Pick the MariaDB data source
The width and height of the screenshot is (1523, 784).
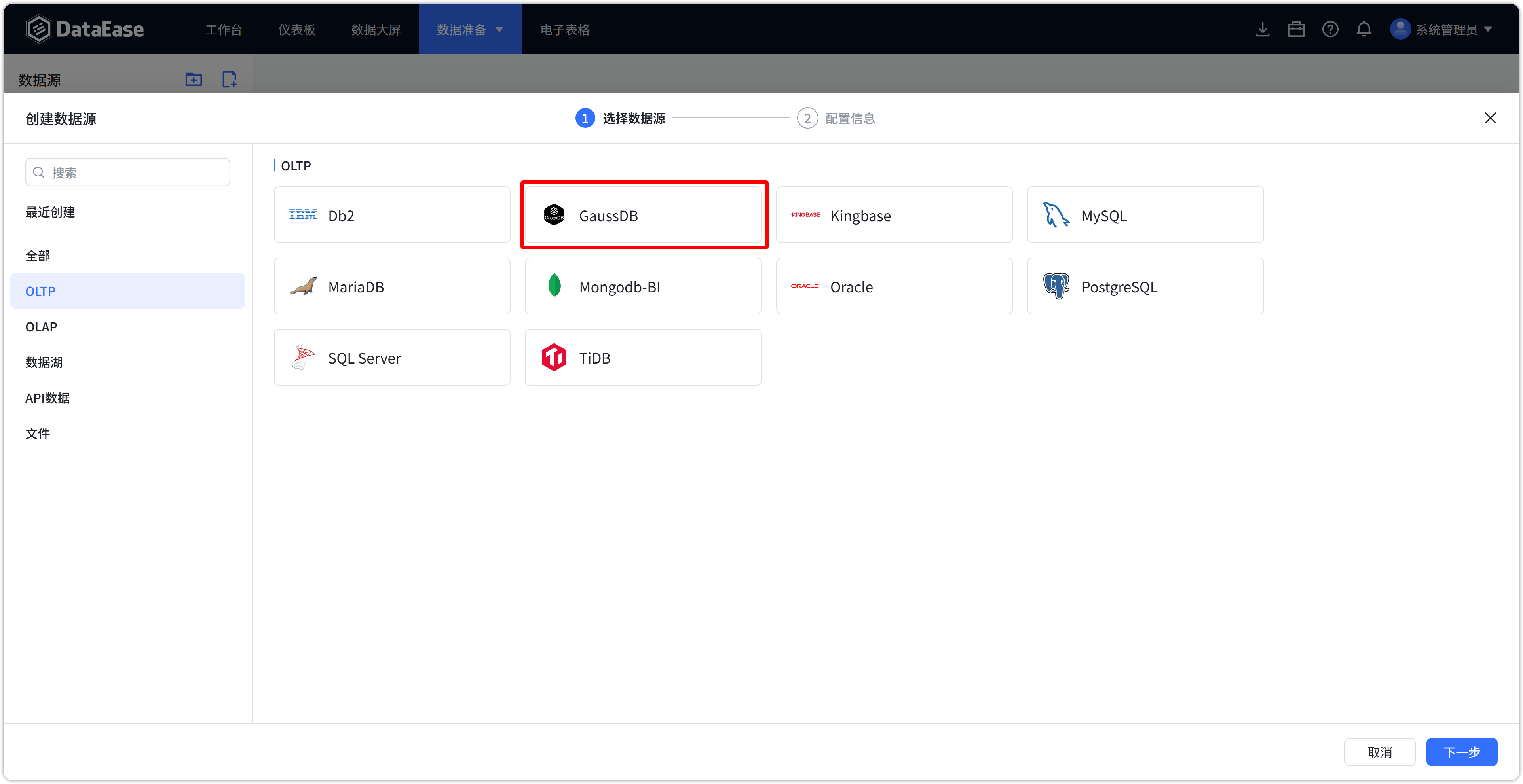pyautogui.click(x=391, y=286)
